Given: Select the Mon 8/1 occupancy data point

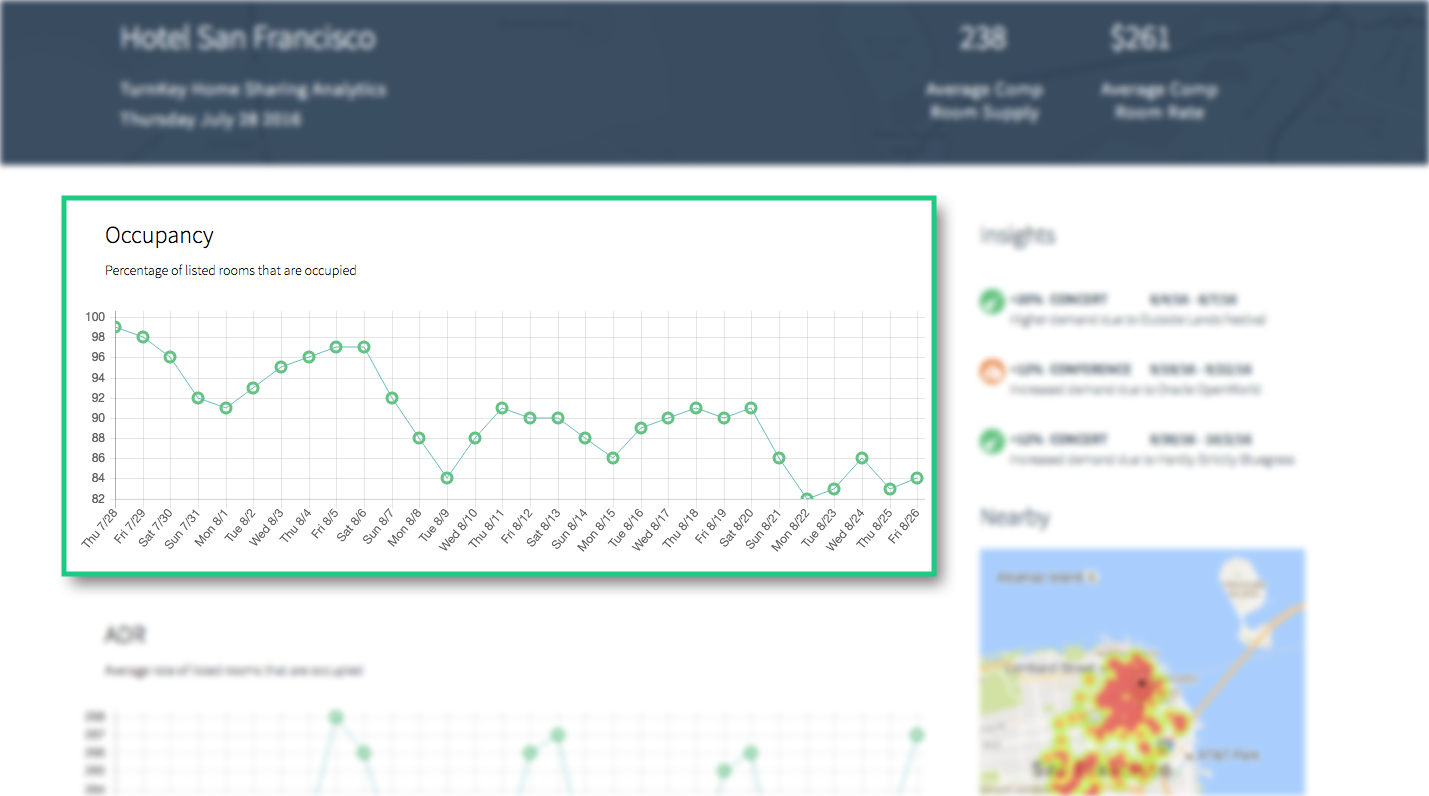Looking at the screenshot, I should click(226, 408).
